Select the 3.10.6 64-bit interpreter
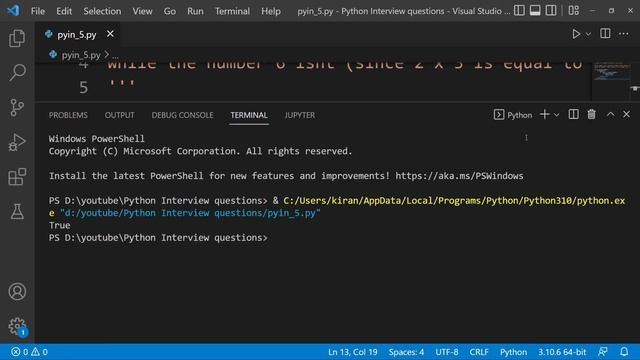The width and height of the screenshot is (640, 360). tap(562, 352)
